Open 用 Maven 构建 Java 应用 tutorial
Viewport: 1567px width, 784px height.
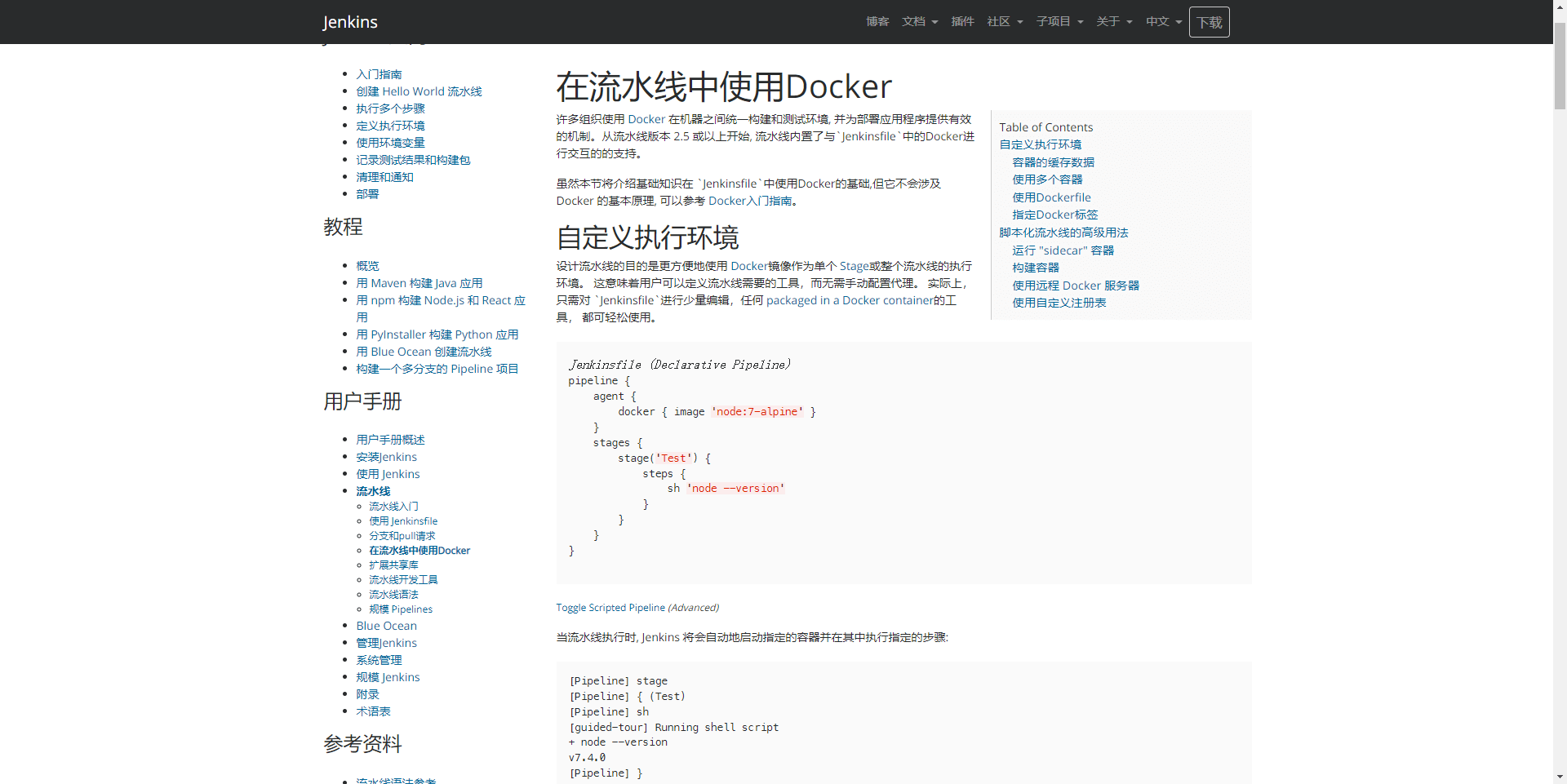pyautogui.click(x=419, y=283)
